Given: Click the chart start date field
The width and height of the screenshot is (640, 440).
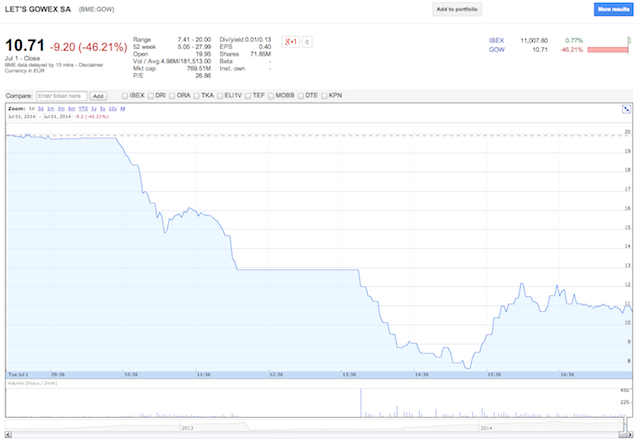Looking at the screenshot, I should point(22,116).
